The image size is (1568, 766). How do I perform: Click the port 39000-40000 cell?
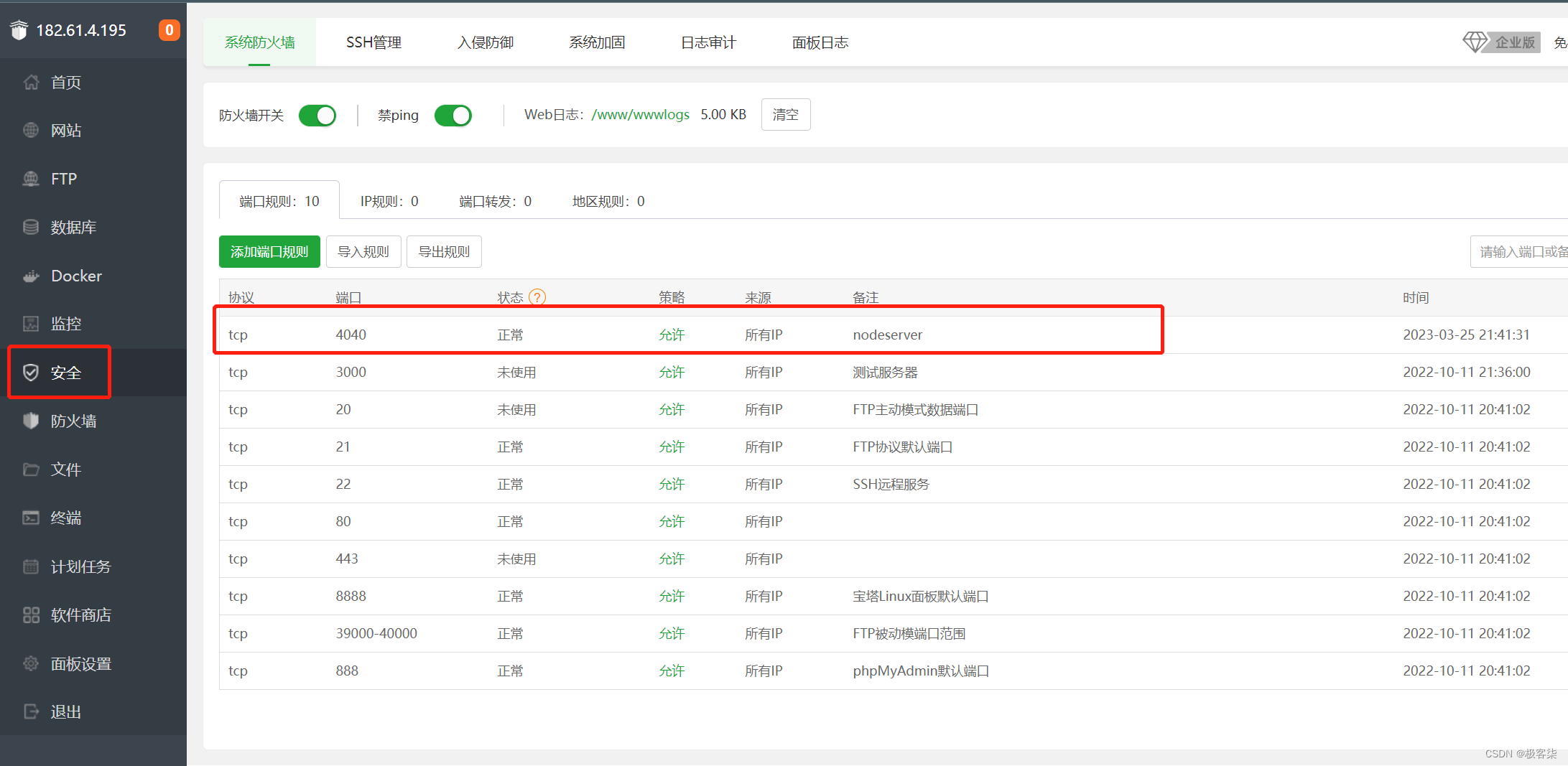(376, 633)
